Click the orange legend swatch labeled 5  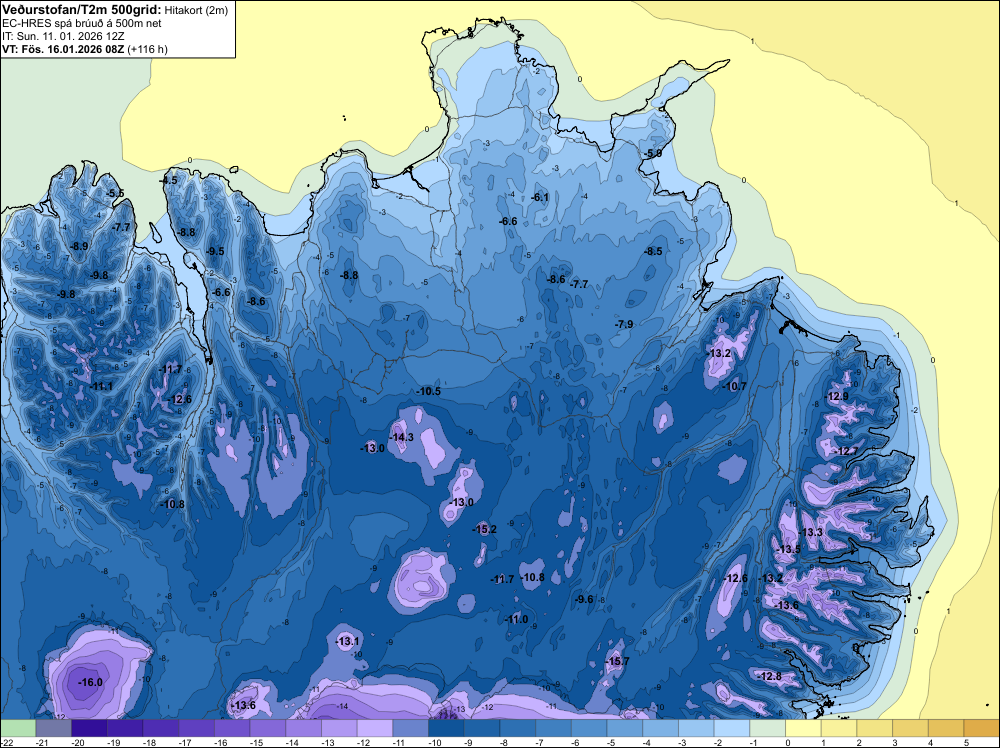[982, 728]
